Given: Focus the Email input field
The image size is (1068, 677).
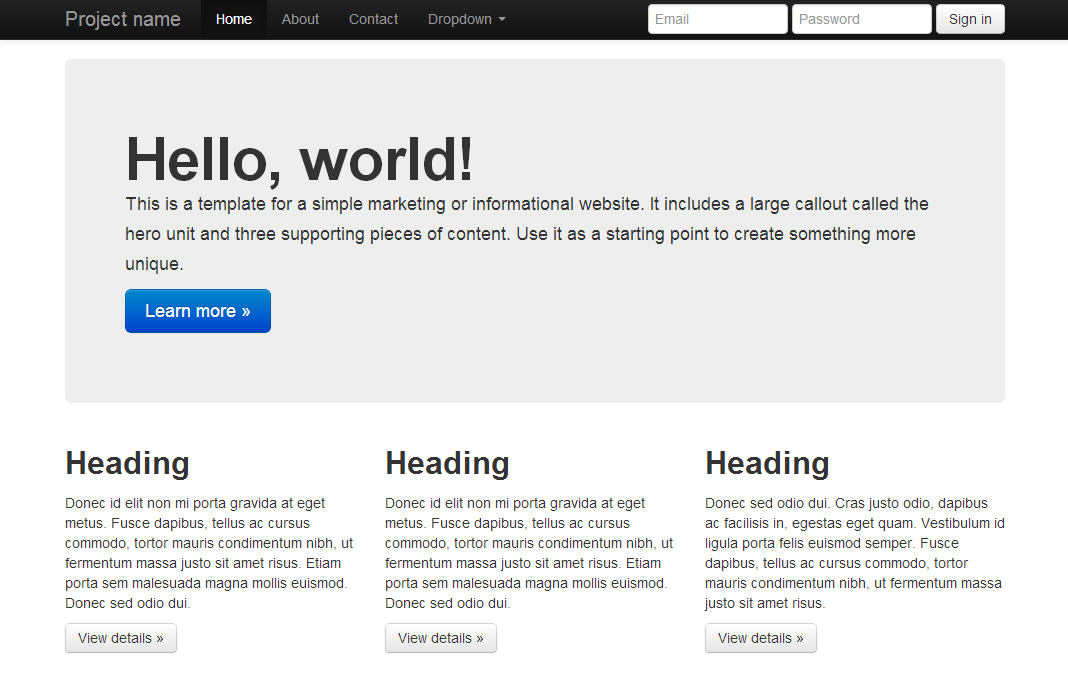Looking at the screenshot, I should (717, 19).
